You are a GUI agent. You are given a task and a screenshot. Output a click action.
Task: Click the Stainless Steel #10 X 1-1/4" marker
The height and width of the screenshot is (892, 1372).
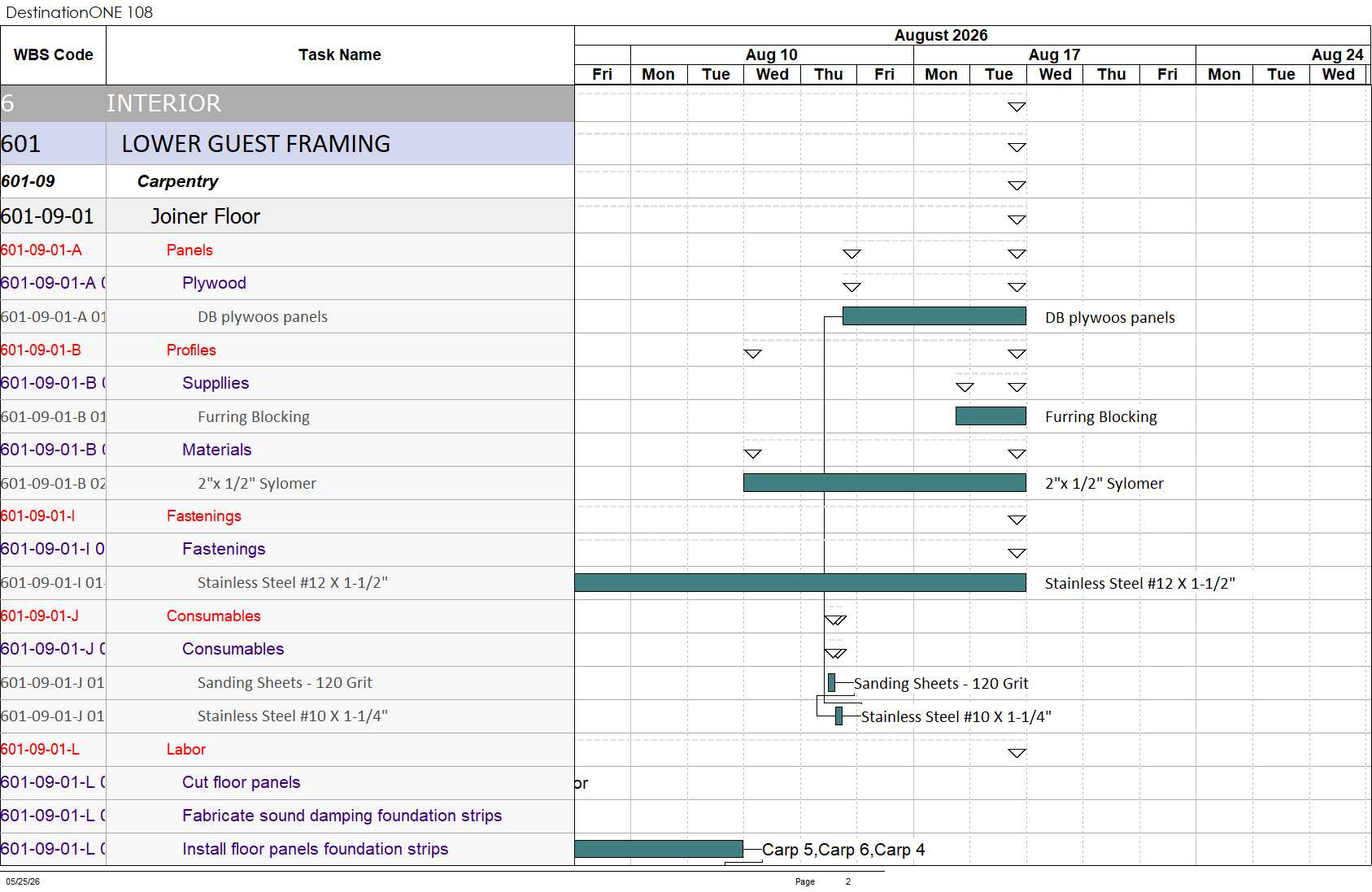838,716
